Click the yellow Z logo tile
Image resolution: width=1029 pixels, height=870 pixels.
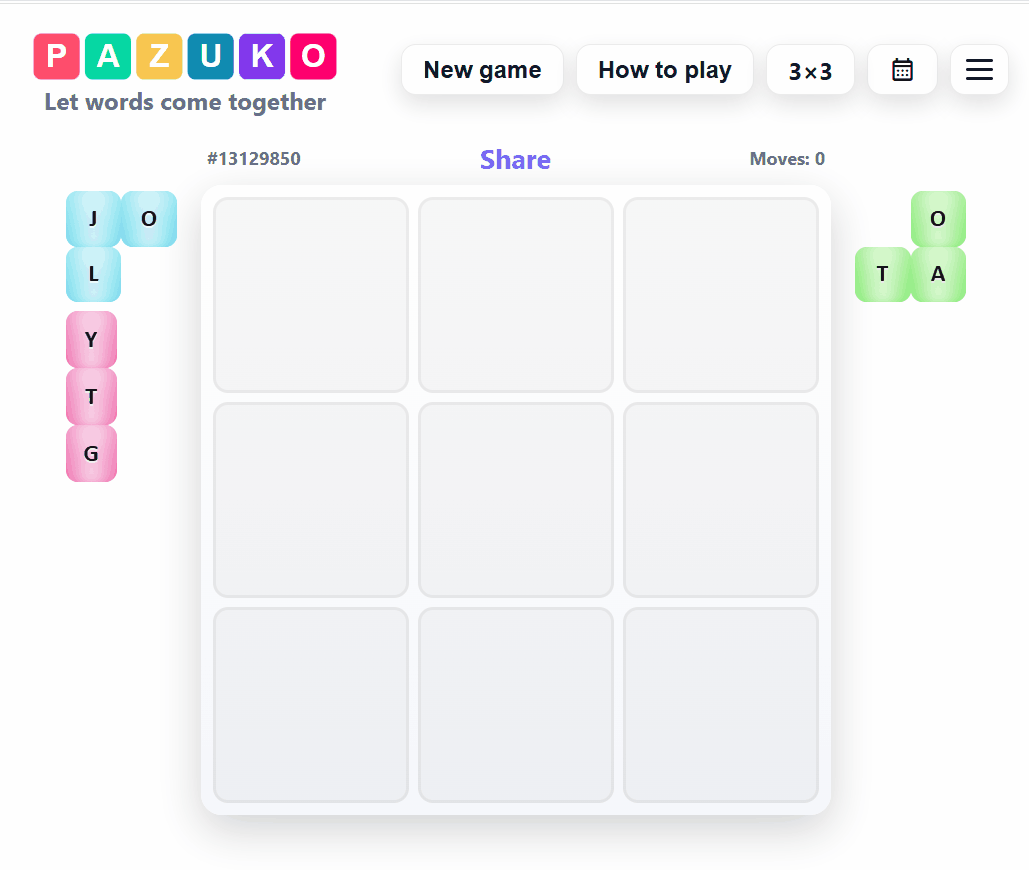[x=159, y=57]
